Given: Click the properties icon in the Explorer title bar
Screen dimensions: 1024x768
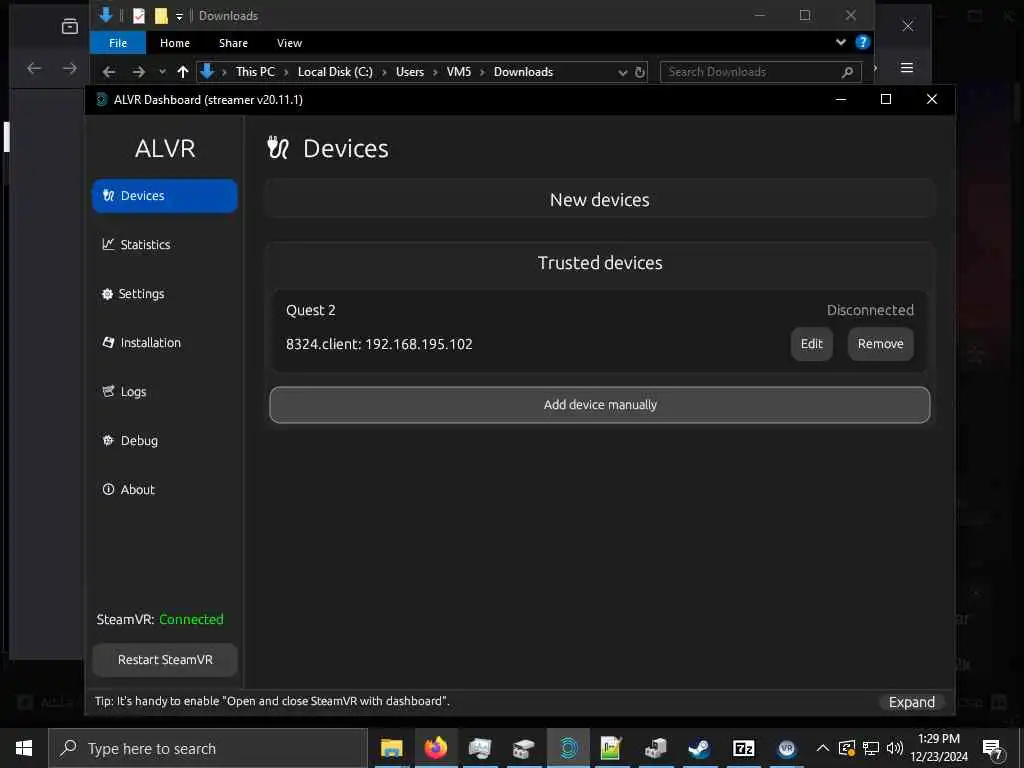Looking at the screenshot, I should pos(138,16).
